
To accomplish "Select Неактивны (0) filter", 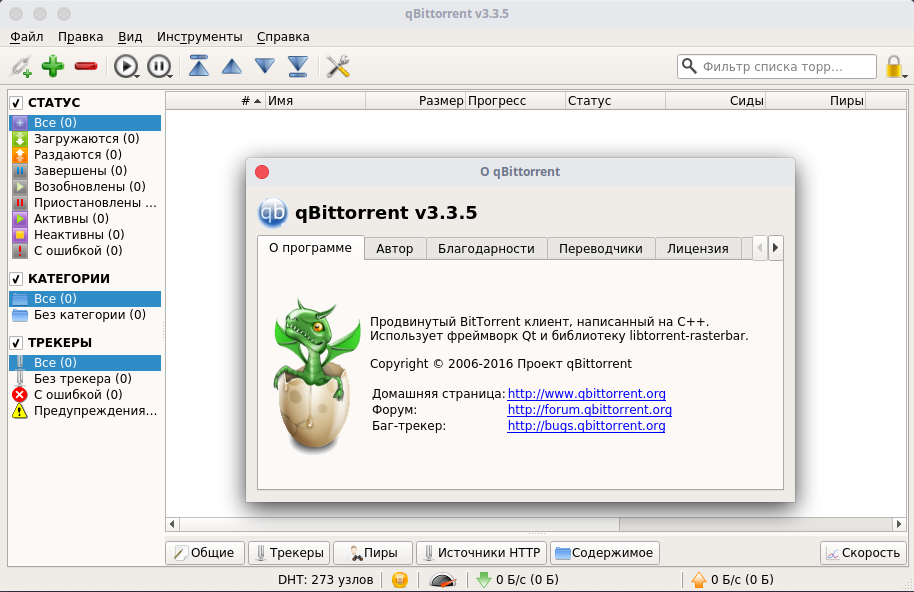I will click(85, 235).
